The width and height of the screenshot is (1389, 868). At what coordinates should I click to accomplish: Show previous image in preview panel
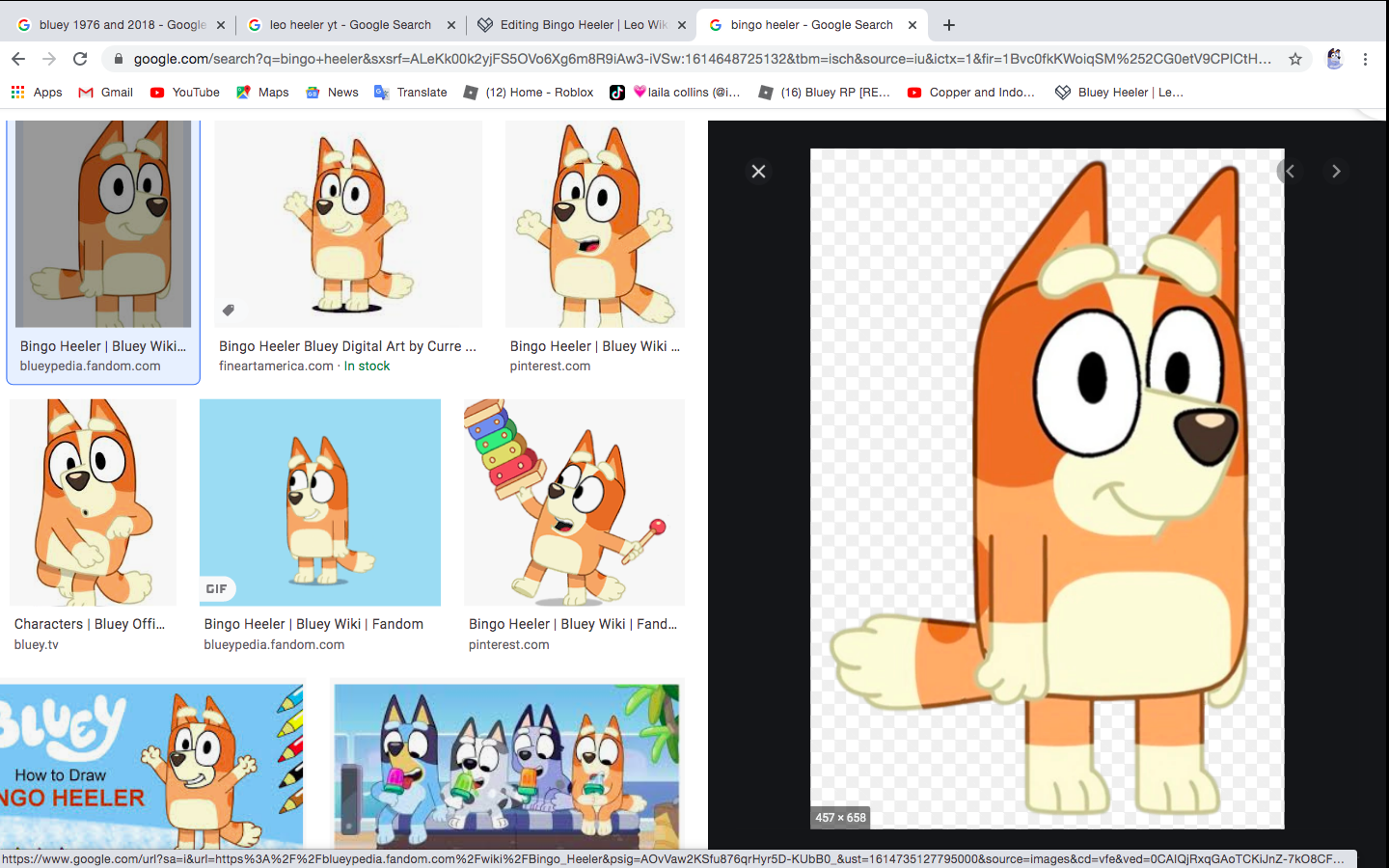tap(1290, 172)
